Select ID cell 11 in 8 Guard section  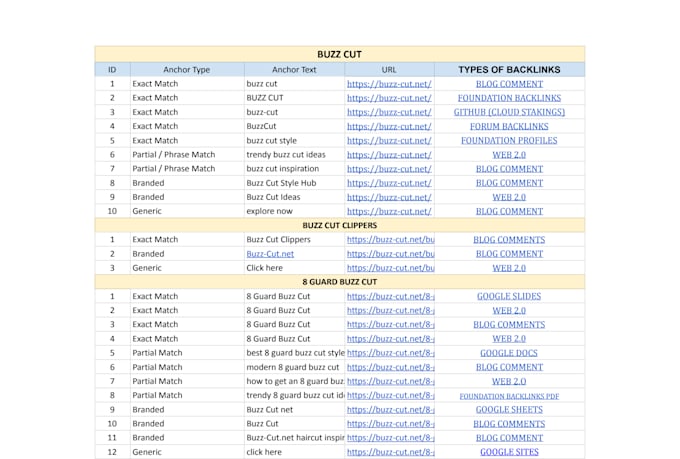pyautogui.click(x=112, y=438)
